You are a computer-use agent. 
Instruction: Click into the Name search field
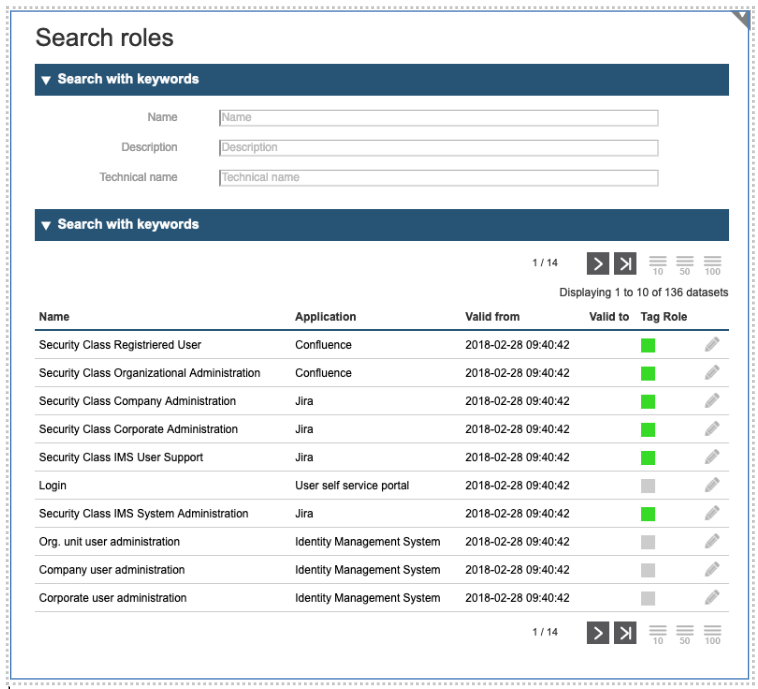[438, 117]
